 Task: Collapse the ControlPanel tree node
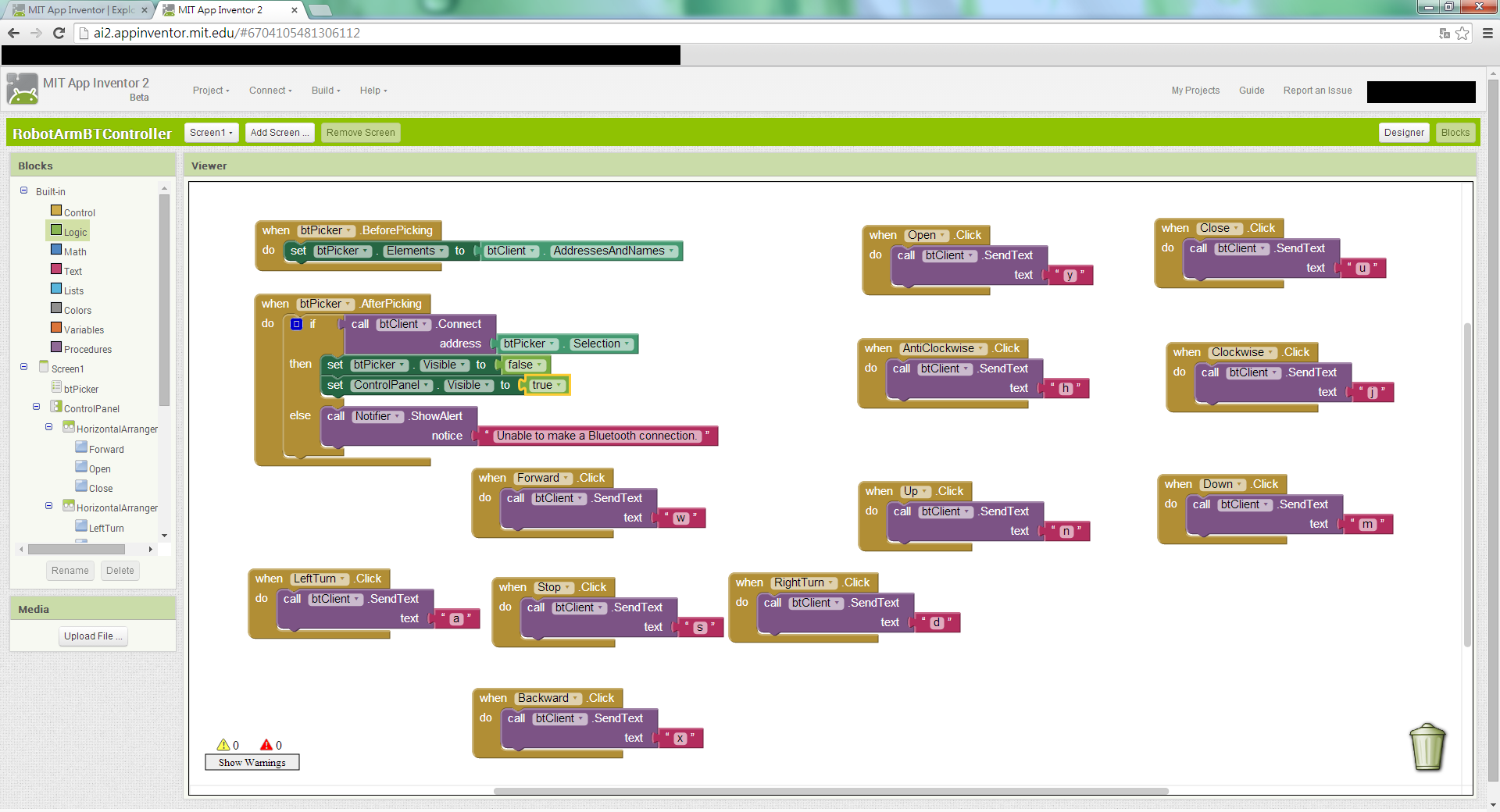pyautogui.click(x=36, y=407)
